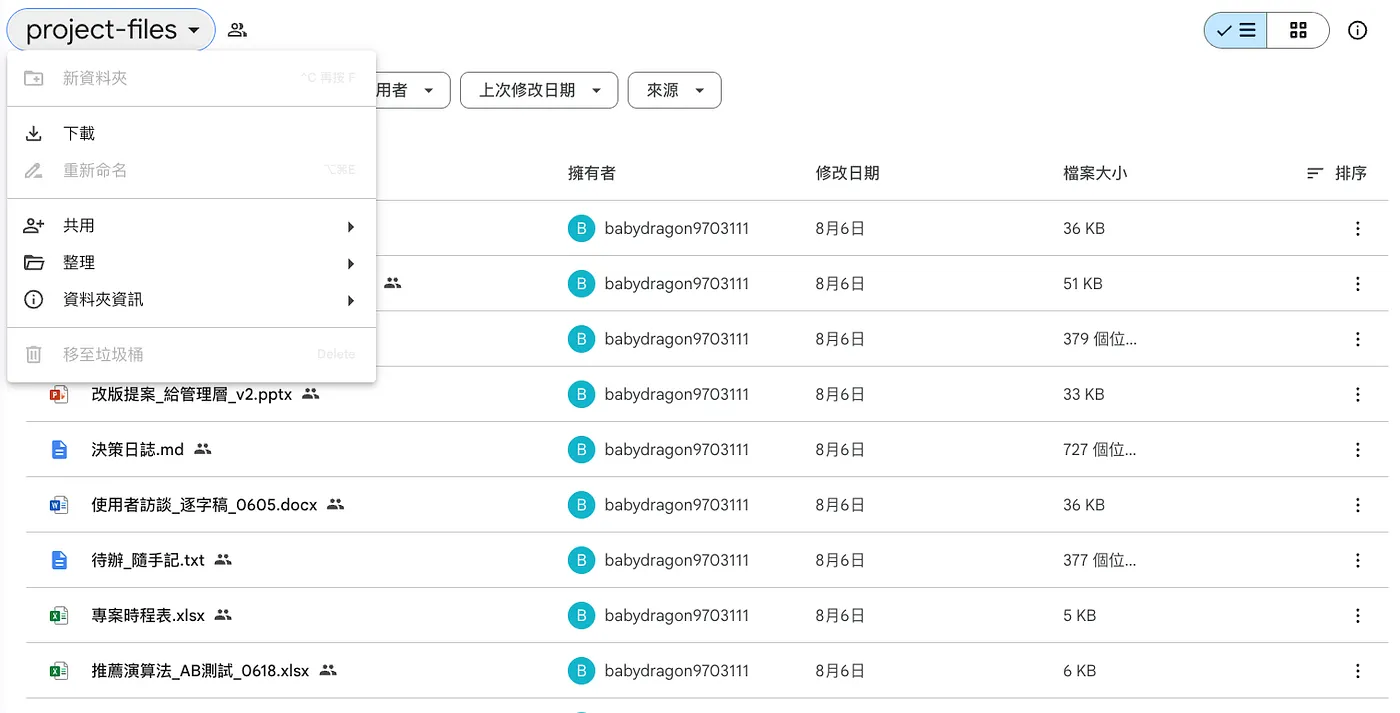Click the 擁有者 column header
Screen dimensions: 1400x713
pos(591,173)
